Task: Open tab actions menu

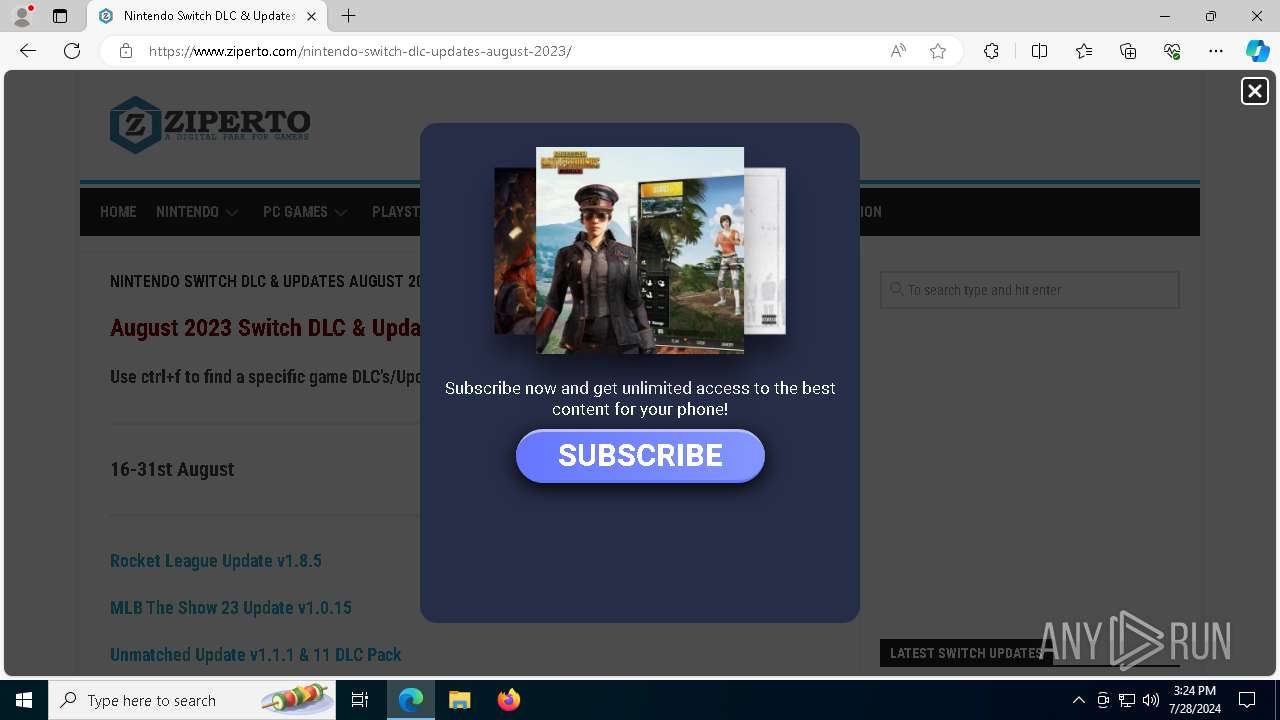Action: click(x=60, y=16)
